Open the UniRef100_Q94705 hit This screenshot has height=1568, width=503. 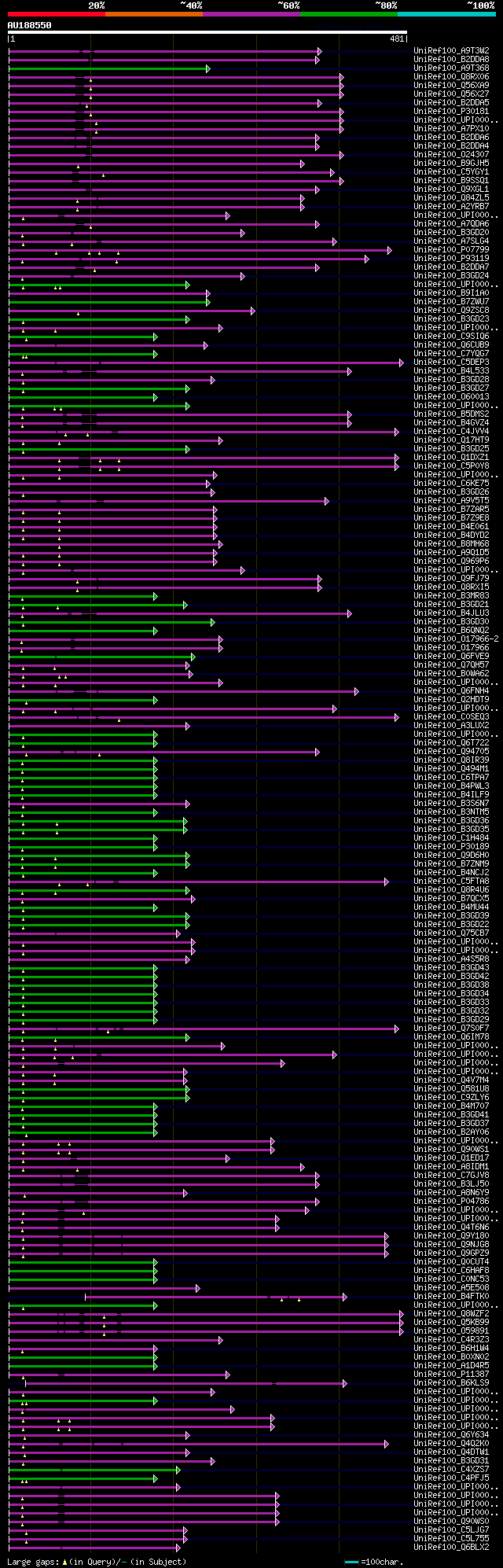pyautogui.click(x=451, y=751)
